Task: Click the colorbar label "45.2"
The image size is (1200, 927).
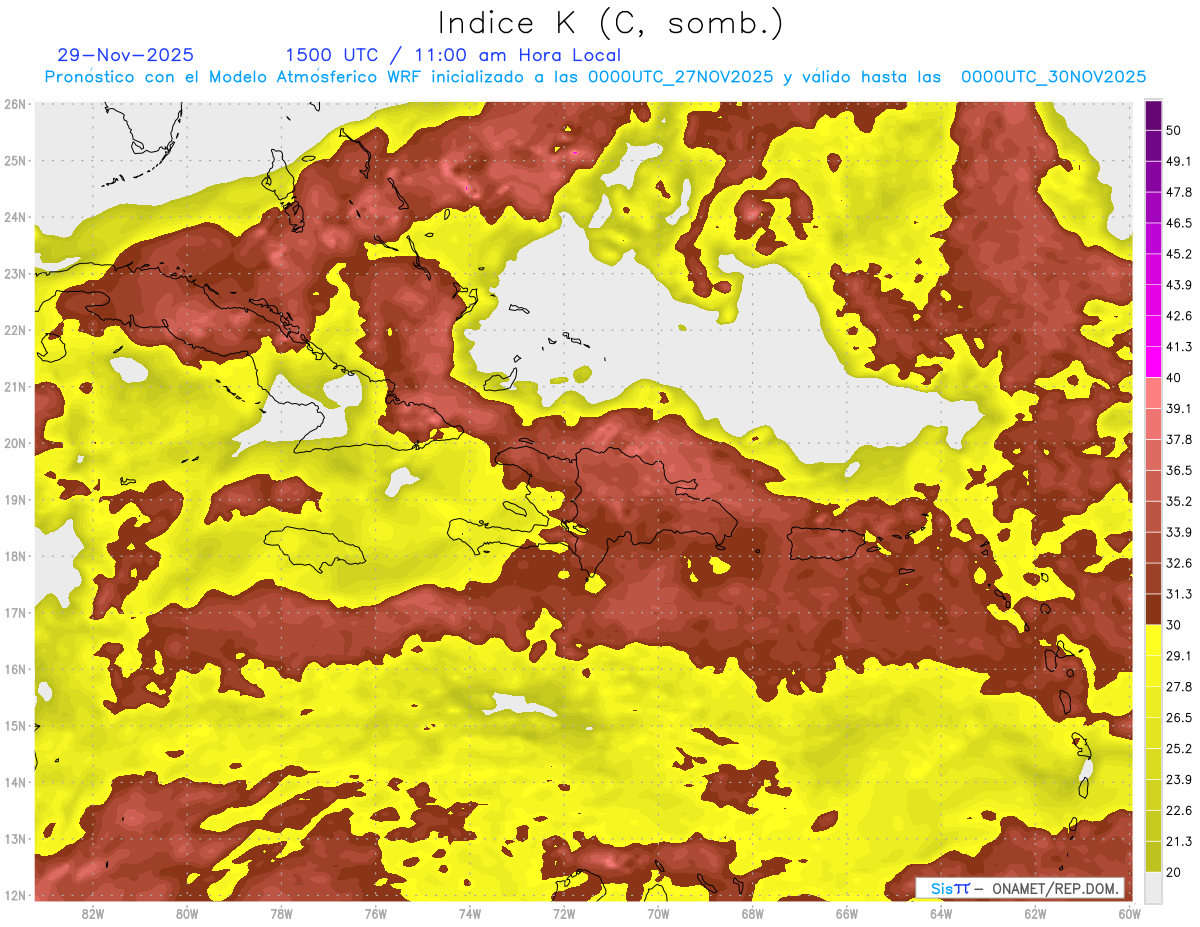Action: [1180, 254]
